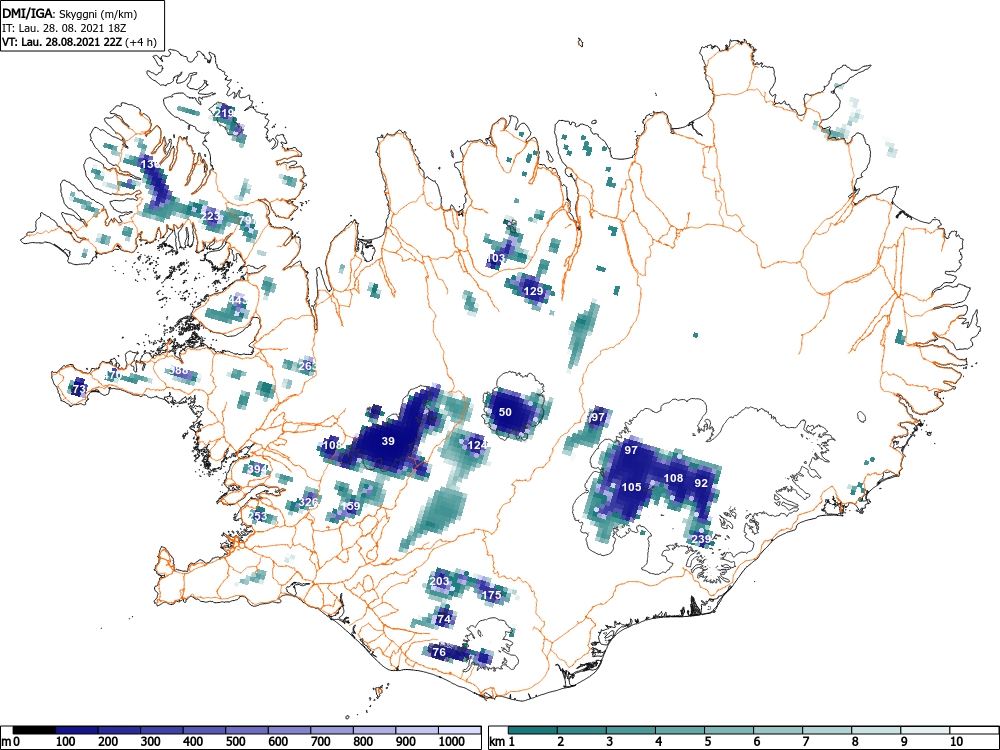Click the palest 9–10 km legend swatch
The image size is (1000, 750).
[x=925, y=730]
